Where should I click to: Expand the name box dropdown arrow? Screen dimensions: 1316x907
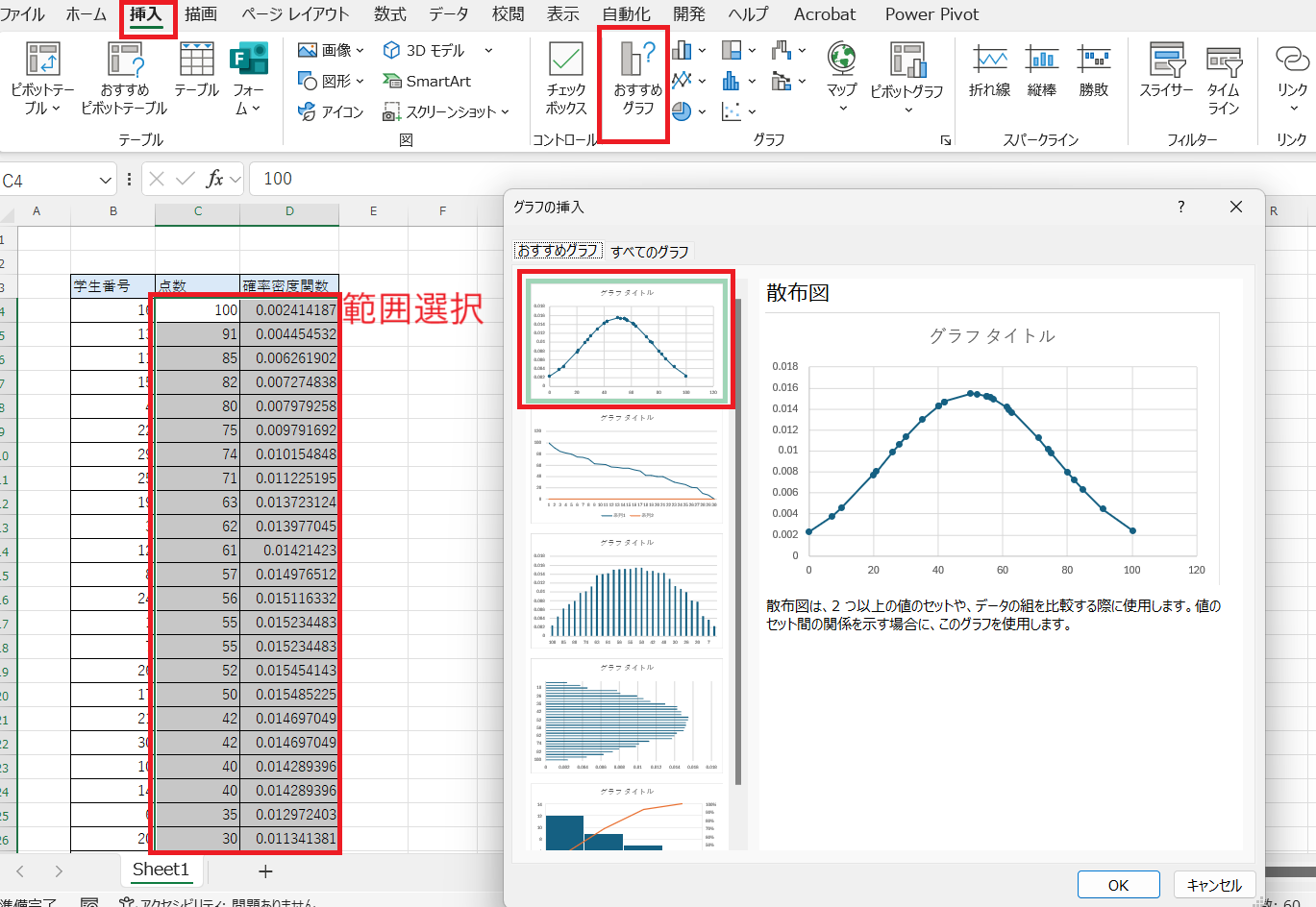coord(106,179)
